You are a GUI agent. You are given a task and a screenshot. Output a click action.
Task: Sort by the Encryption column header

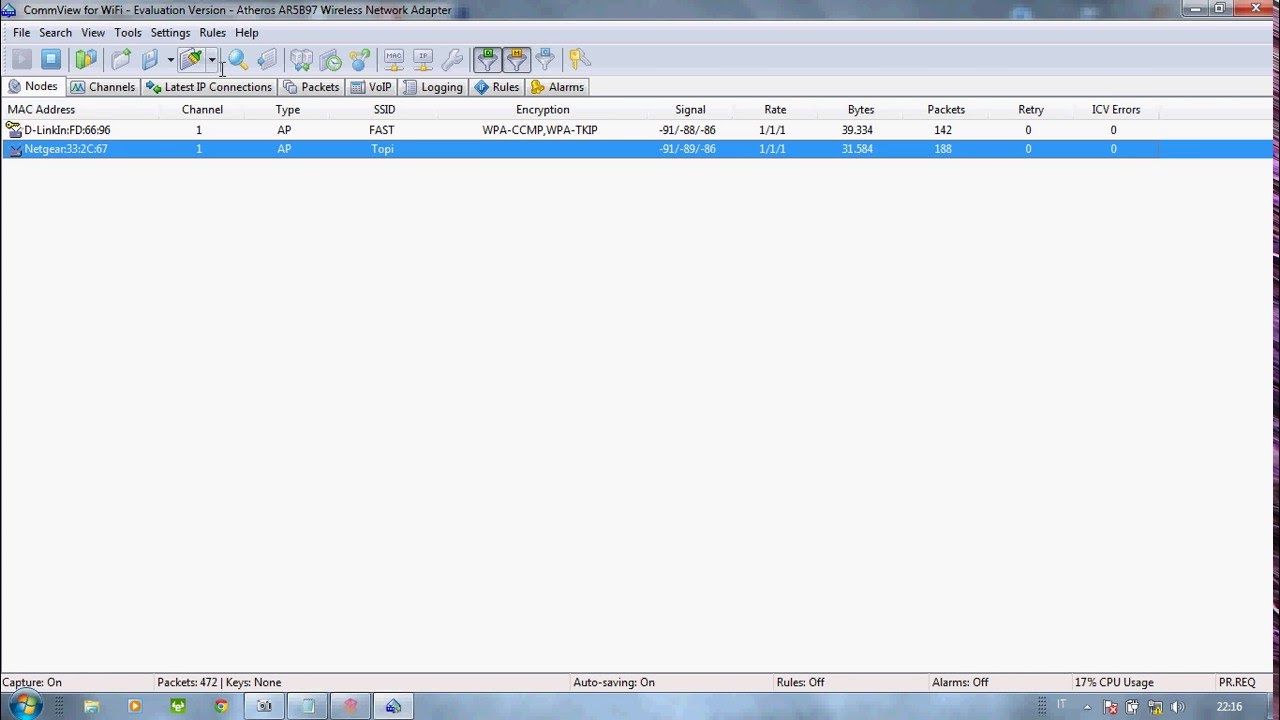[x=543, y=110]
